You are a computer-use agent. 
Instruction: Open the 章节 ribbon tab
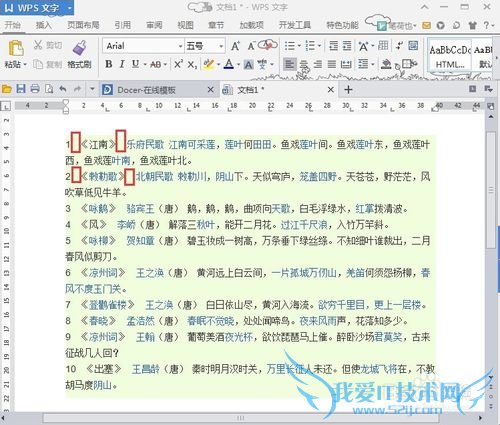[216, 25]
